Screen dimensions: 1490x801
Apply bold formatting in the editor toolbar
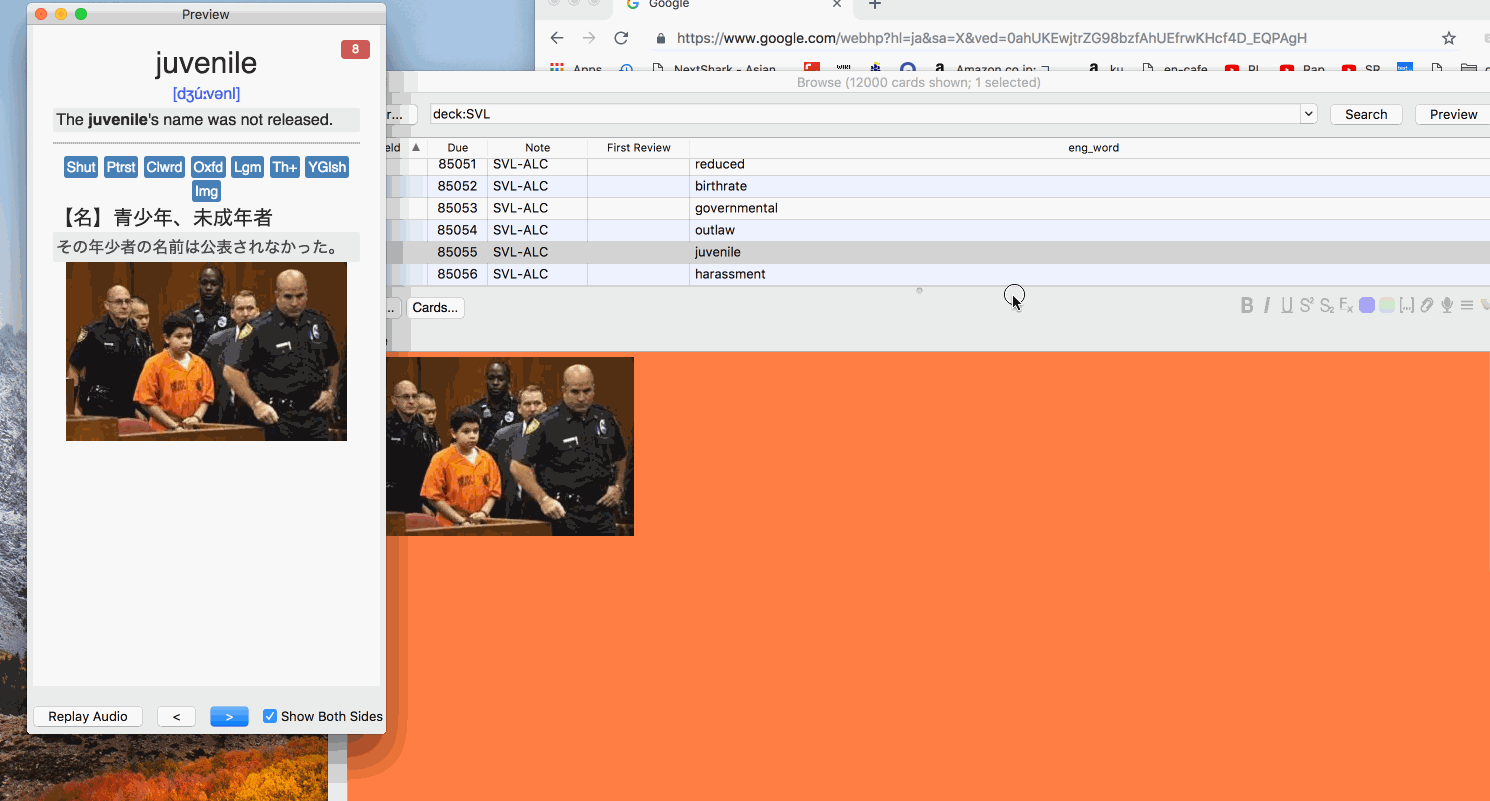(x=1246, y=306)
